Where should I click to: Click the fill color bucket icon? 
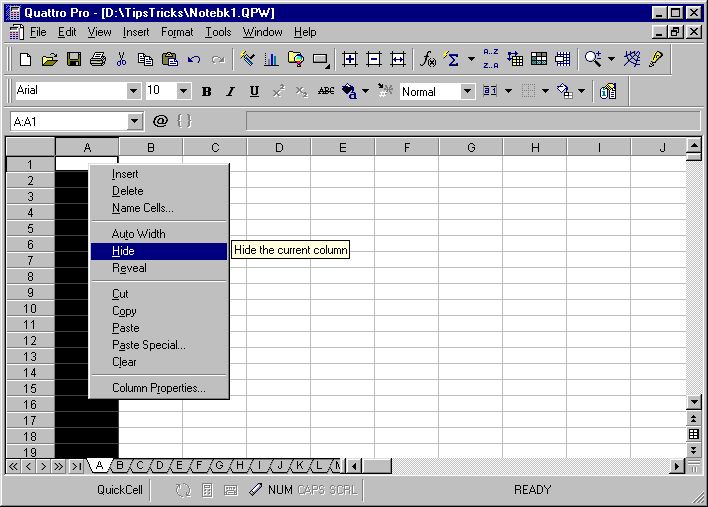tap(564, 92)
